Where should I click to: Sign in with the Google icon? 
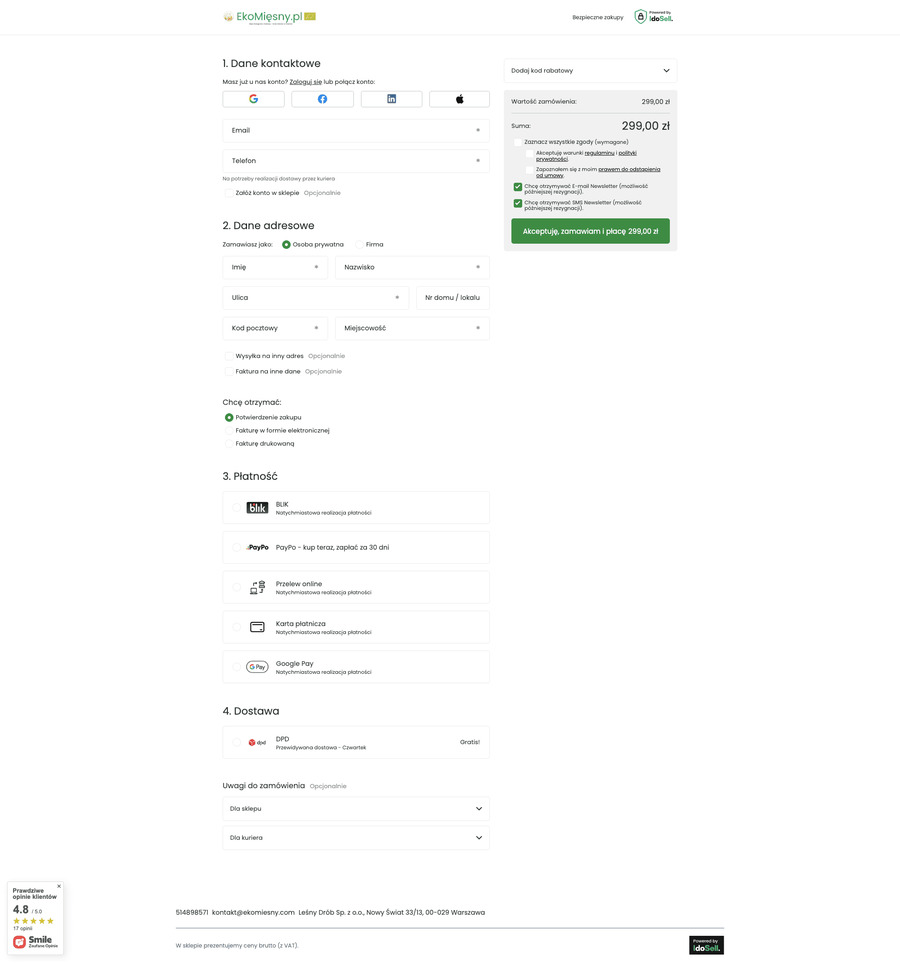(253, 99)
